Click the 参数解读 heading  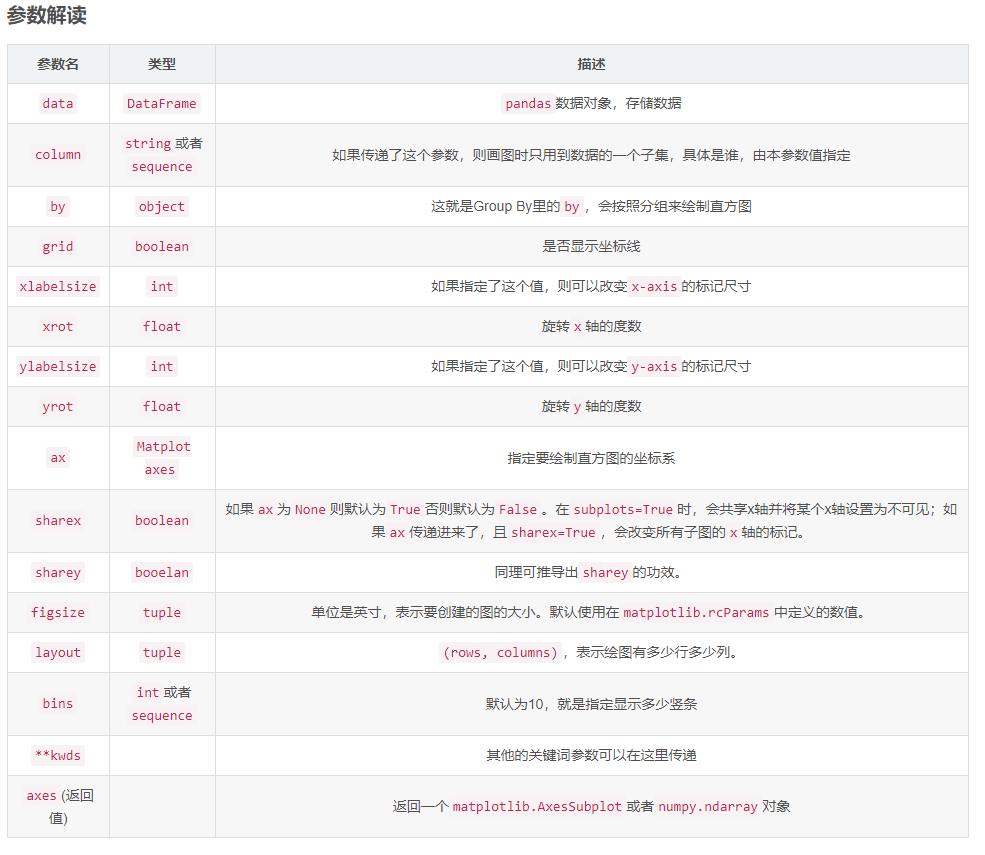[x=46, y=16]
